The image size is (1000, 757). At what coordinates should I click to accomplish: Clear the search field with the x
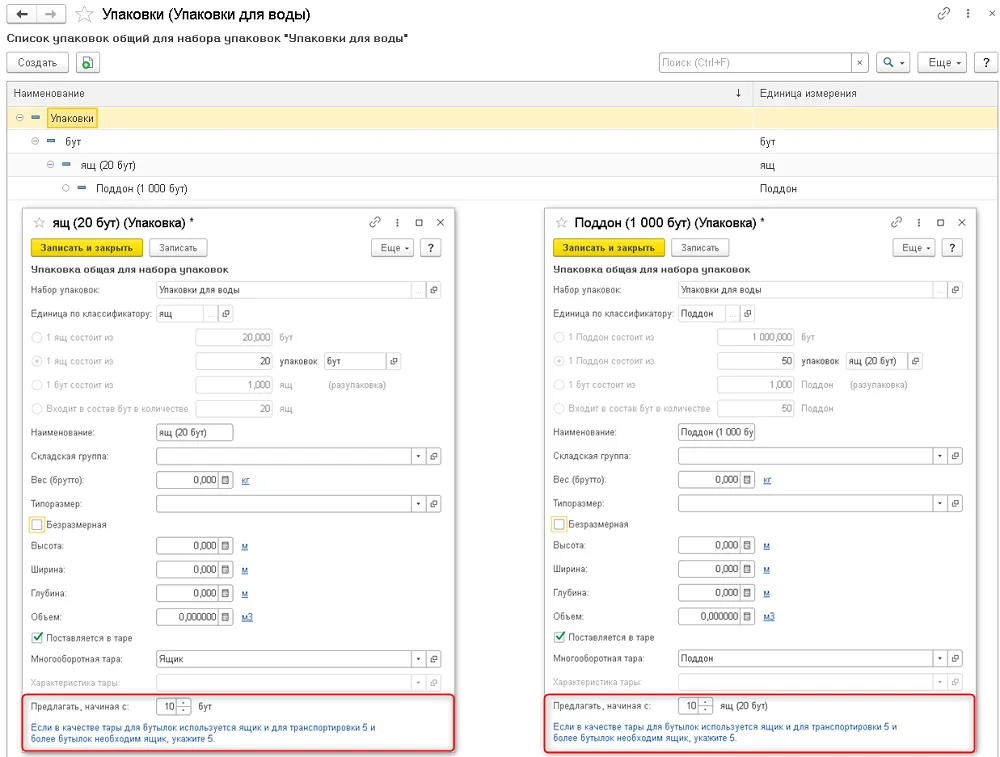[860, 62]
